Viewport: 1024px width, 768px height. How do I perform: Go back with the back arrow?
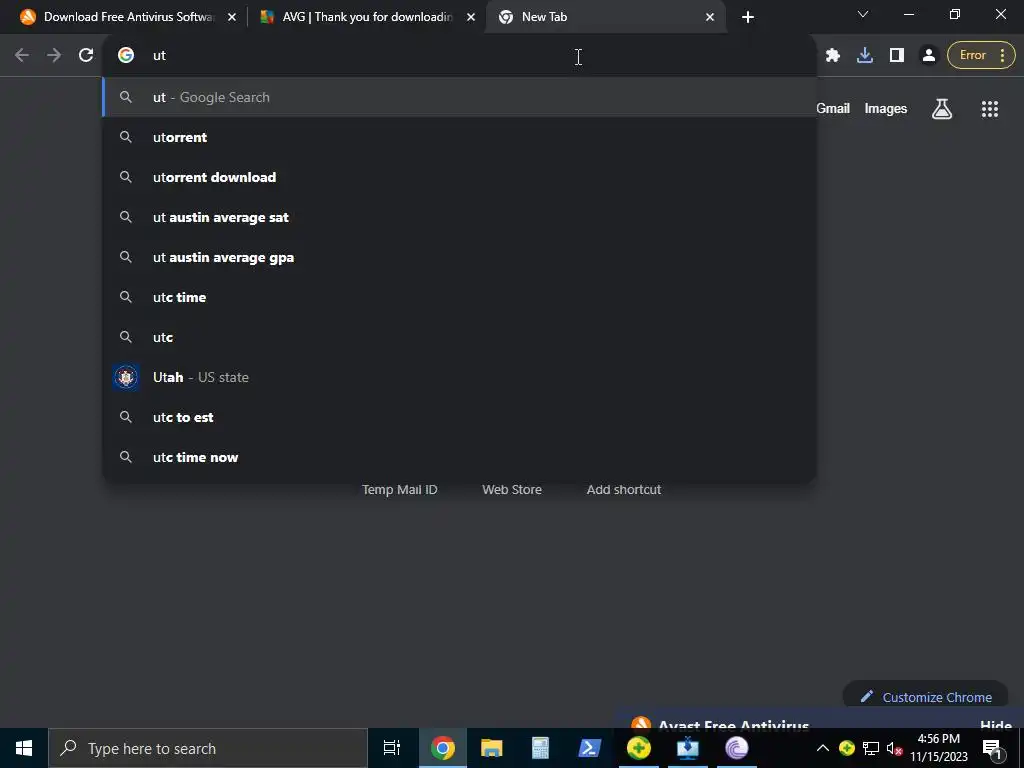tap(22, 56)
